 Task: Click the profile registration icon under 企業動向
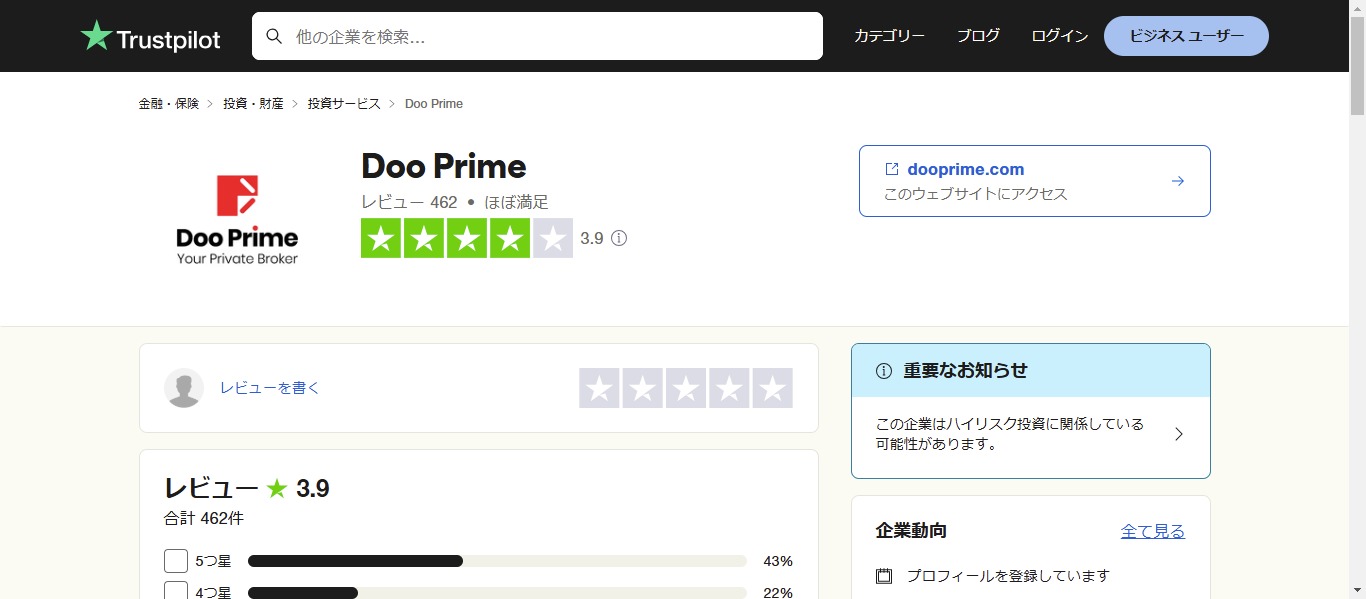coord(884,575)
